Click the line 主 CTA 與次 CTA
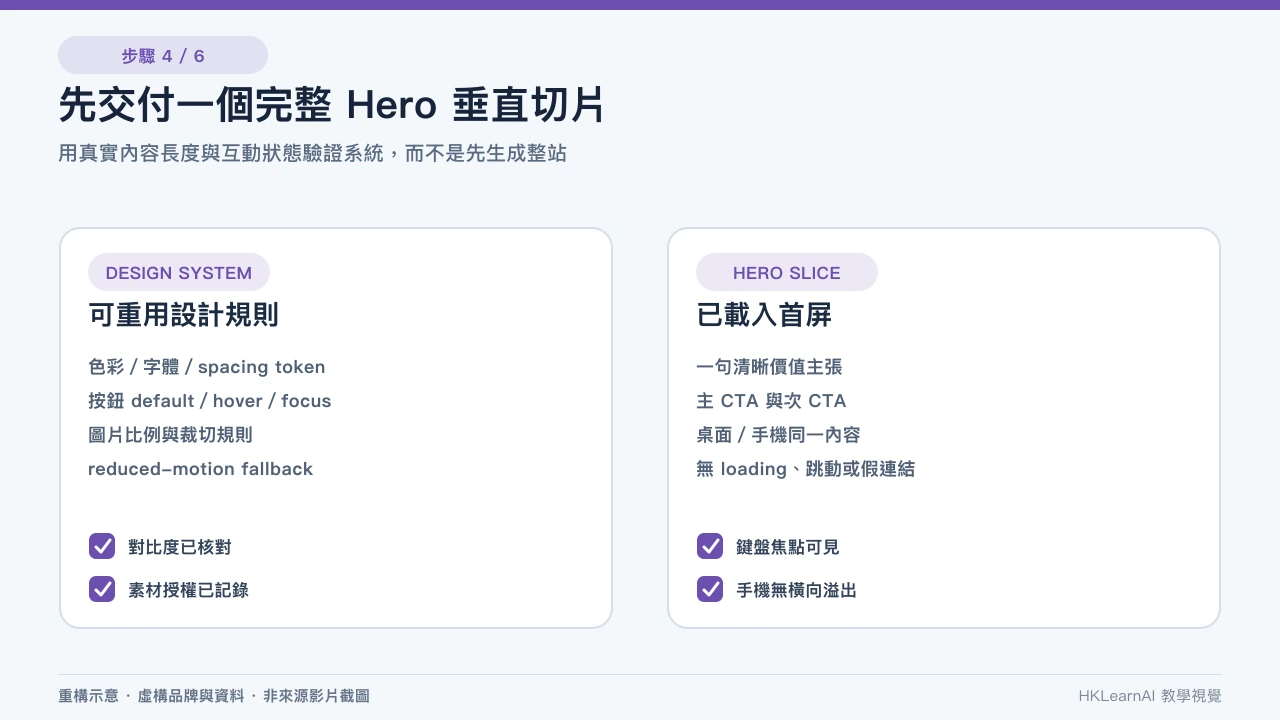This screenshot has width=1280, height=720. click(771, 401)
